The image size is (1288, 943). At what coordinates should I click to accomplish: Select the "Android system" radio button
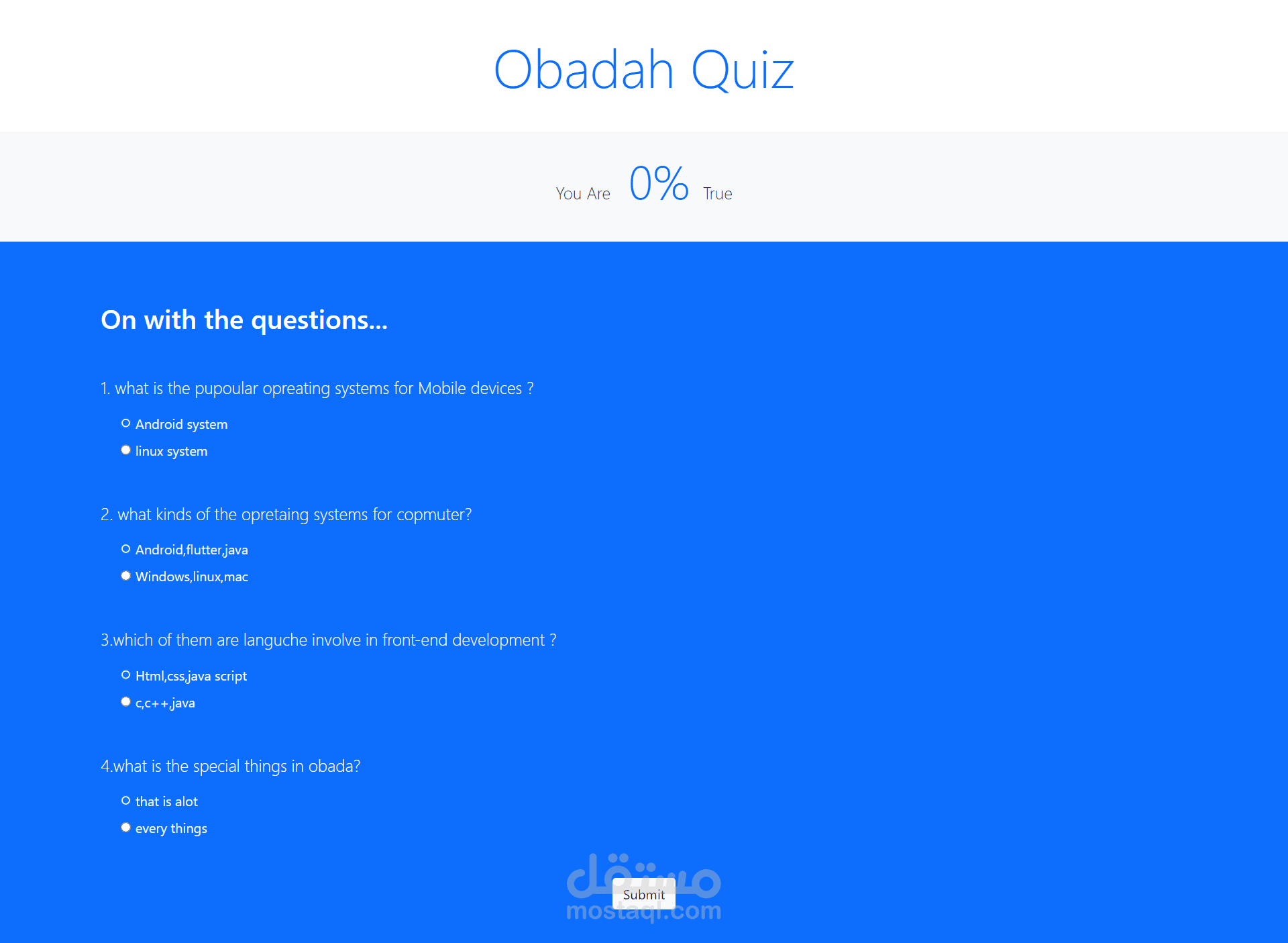coord(125,423)
